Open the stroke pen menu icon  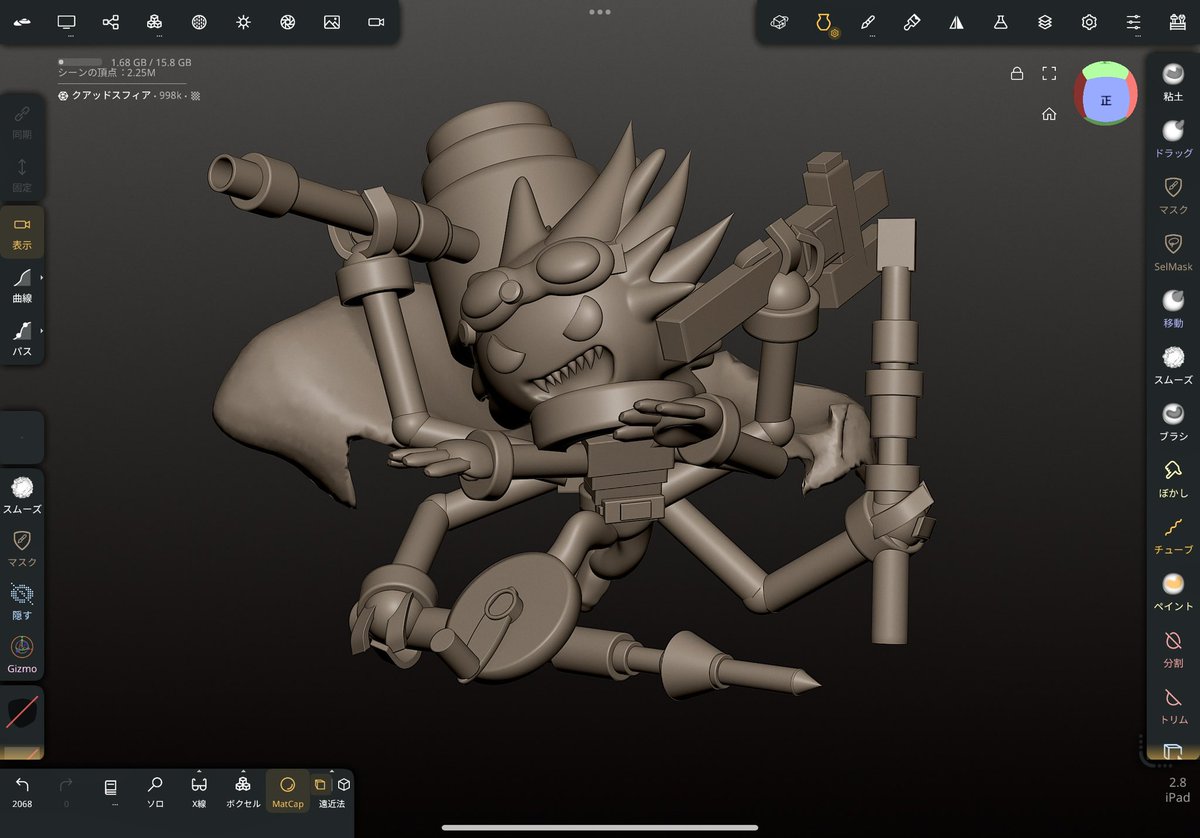coord(868,22)
